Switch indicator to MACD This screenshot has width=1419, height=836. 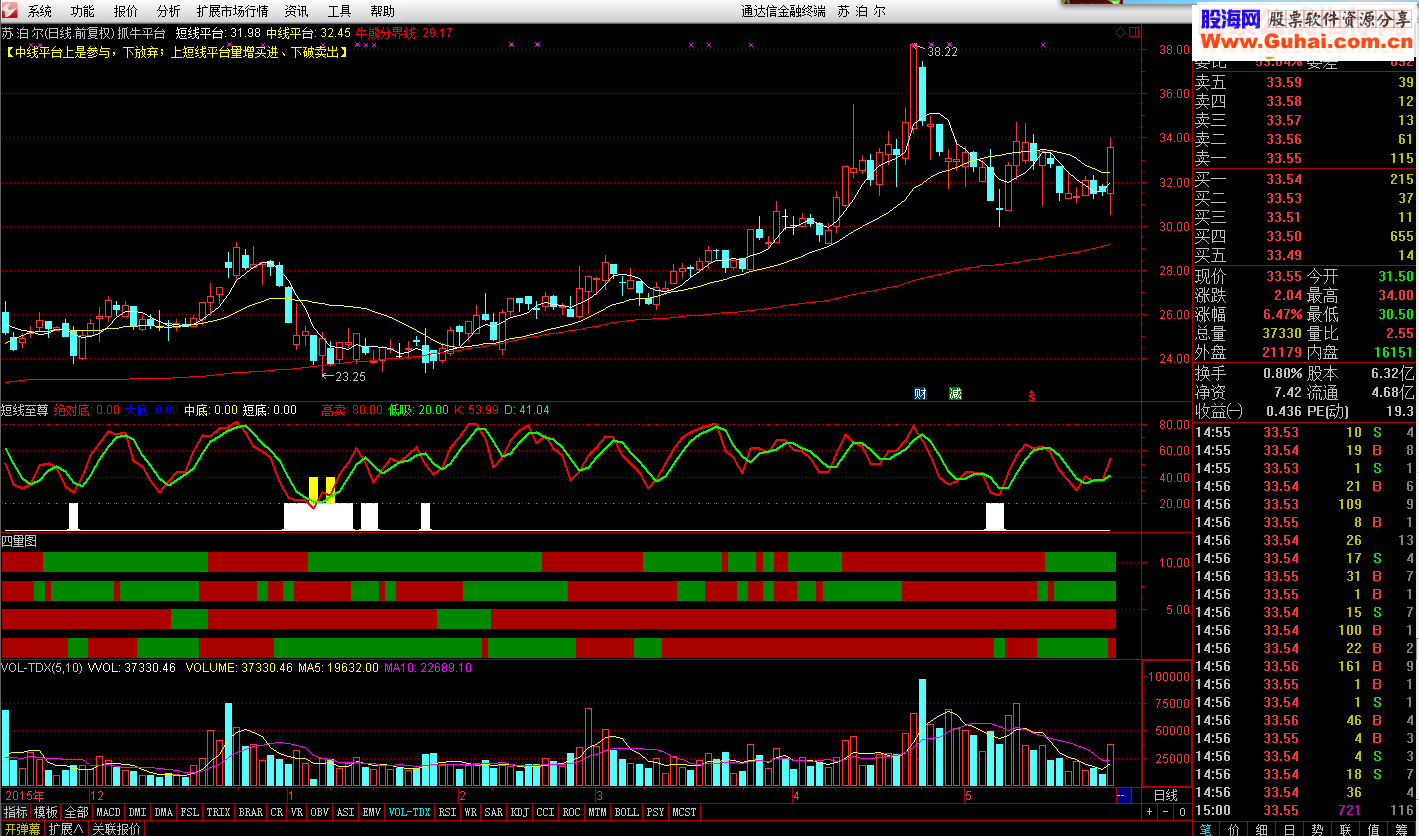coord(108,812)
